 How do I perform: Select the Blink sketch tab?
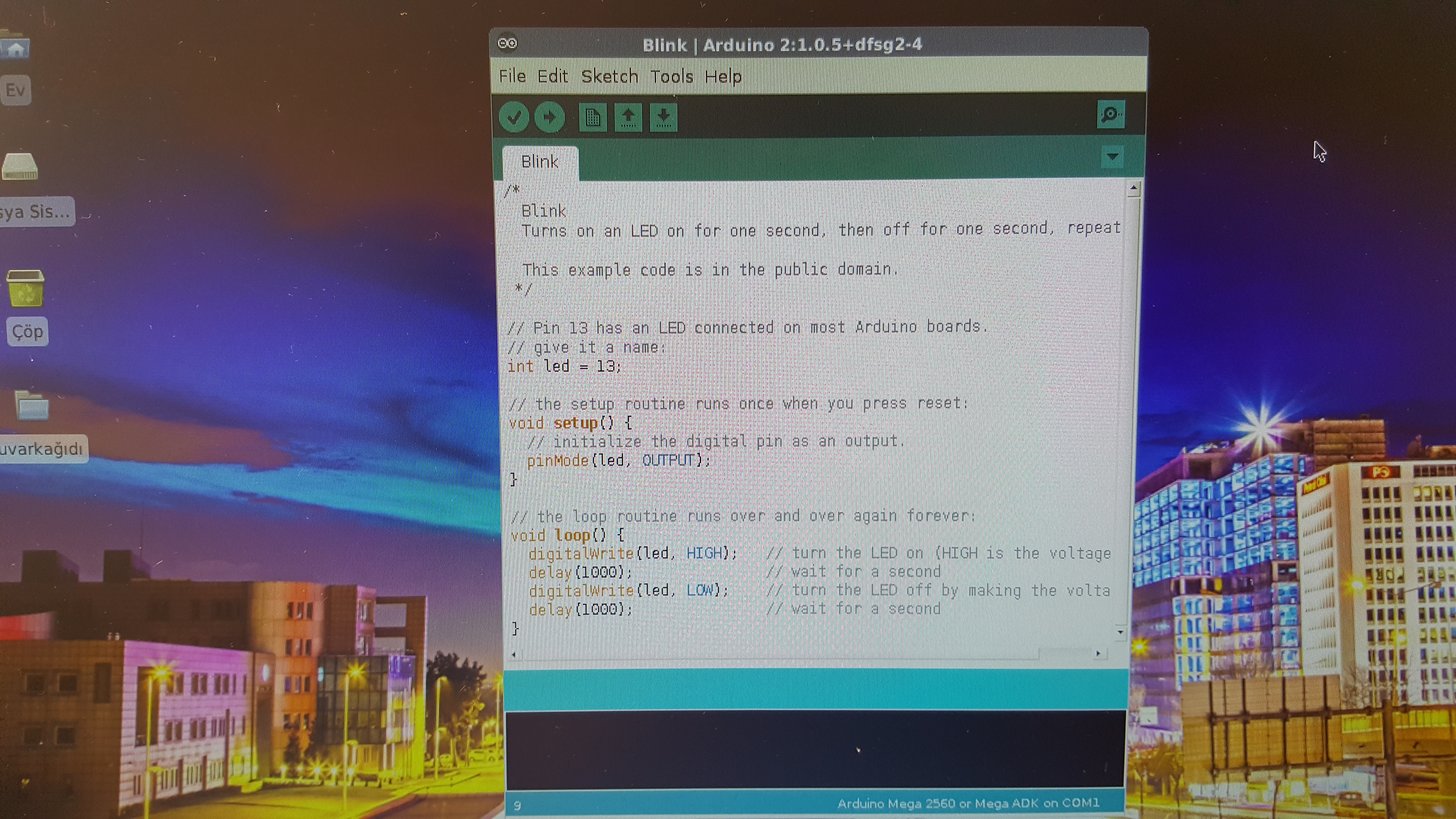click(540, 162)
